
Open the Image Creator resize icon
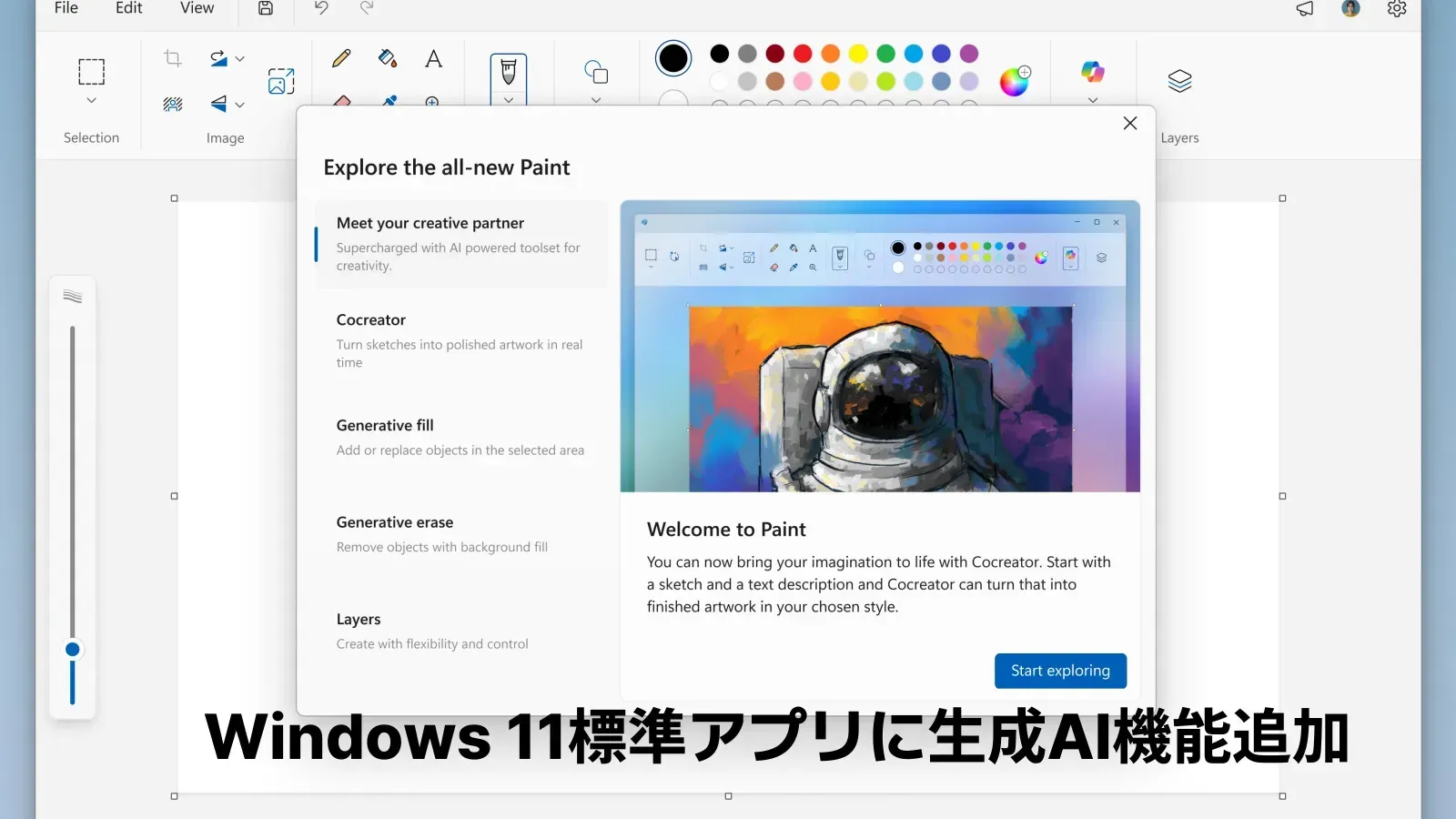click(281, 81)
